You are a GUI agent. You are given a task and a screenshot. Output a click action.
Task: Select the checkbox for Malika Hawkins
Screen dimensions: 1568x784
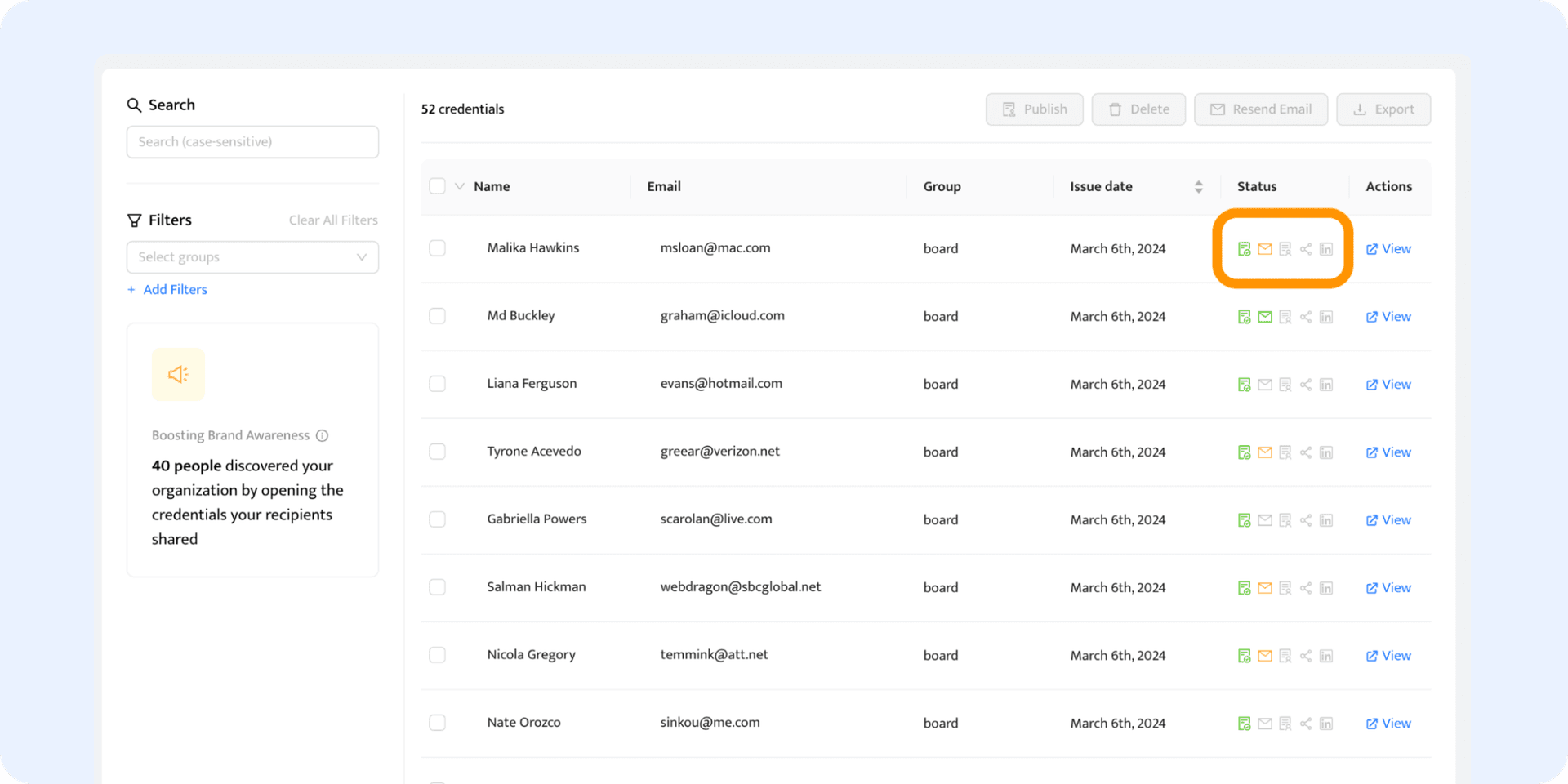[438, 248]
